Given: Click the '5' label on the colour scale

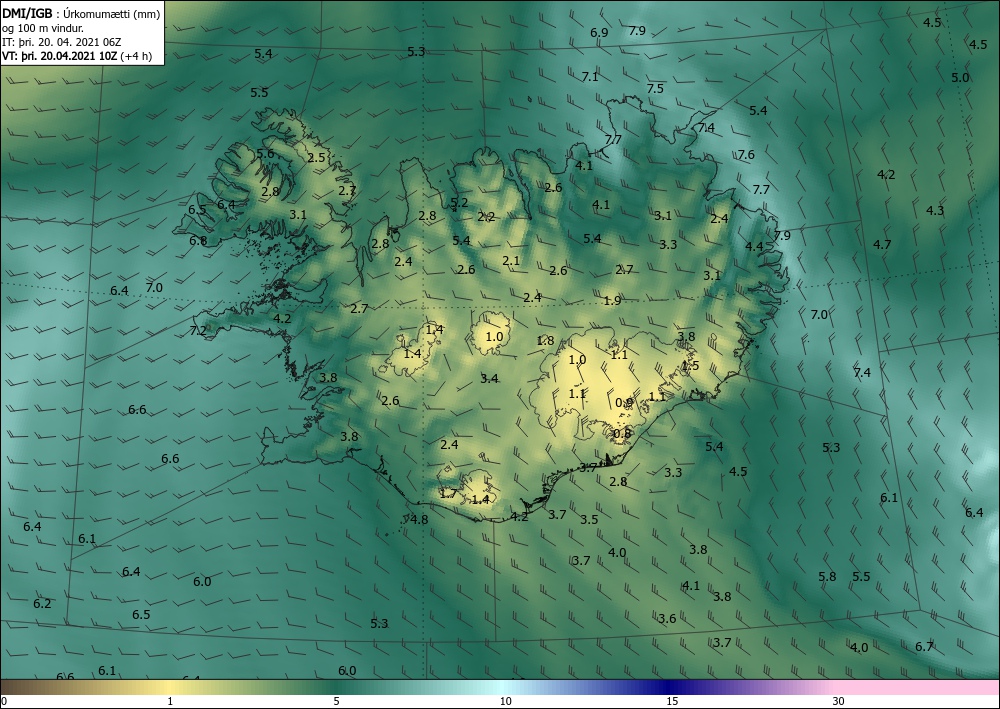Looking at the screenshot, I should (337, 702).
